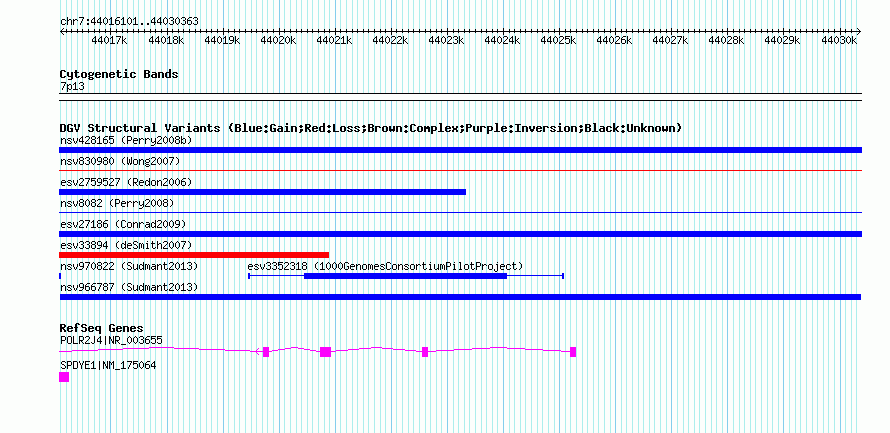Viewport: 890px width, 433px height.
Task: Click the POLR2J4 strand direction arrow
Action: click(258, 352)
